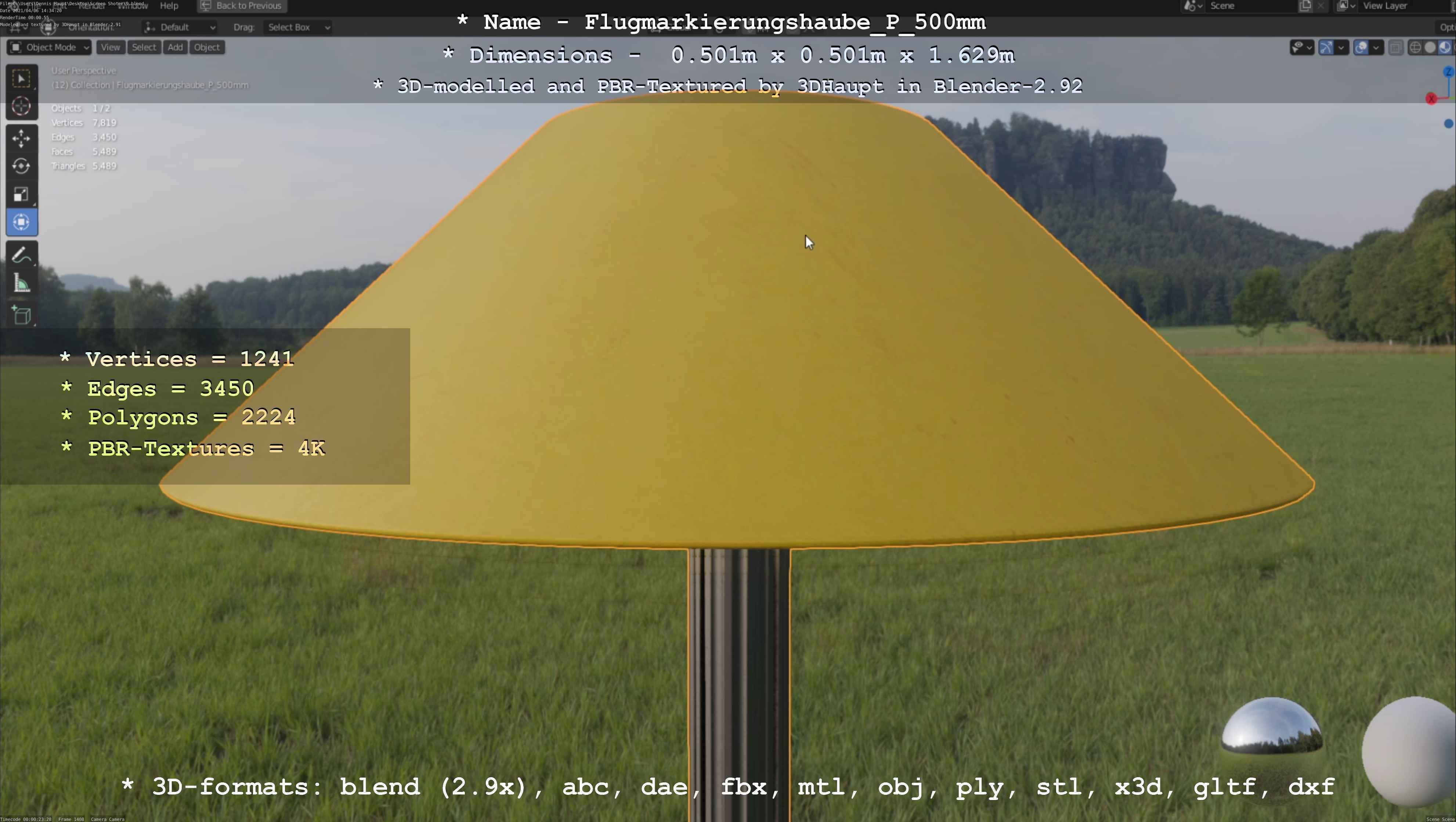1456x822 pixels.
Task: Open the Help menu
Action: coord(169,6)
